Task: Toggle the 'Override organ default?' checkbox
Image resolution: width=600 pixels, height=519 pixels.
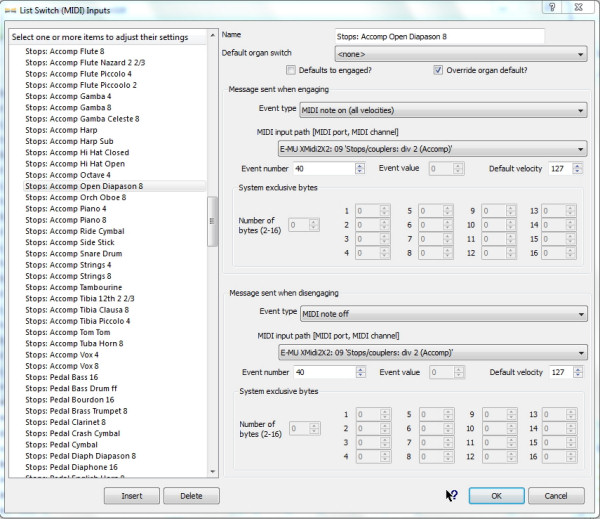Action: point(438,70)
